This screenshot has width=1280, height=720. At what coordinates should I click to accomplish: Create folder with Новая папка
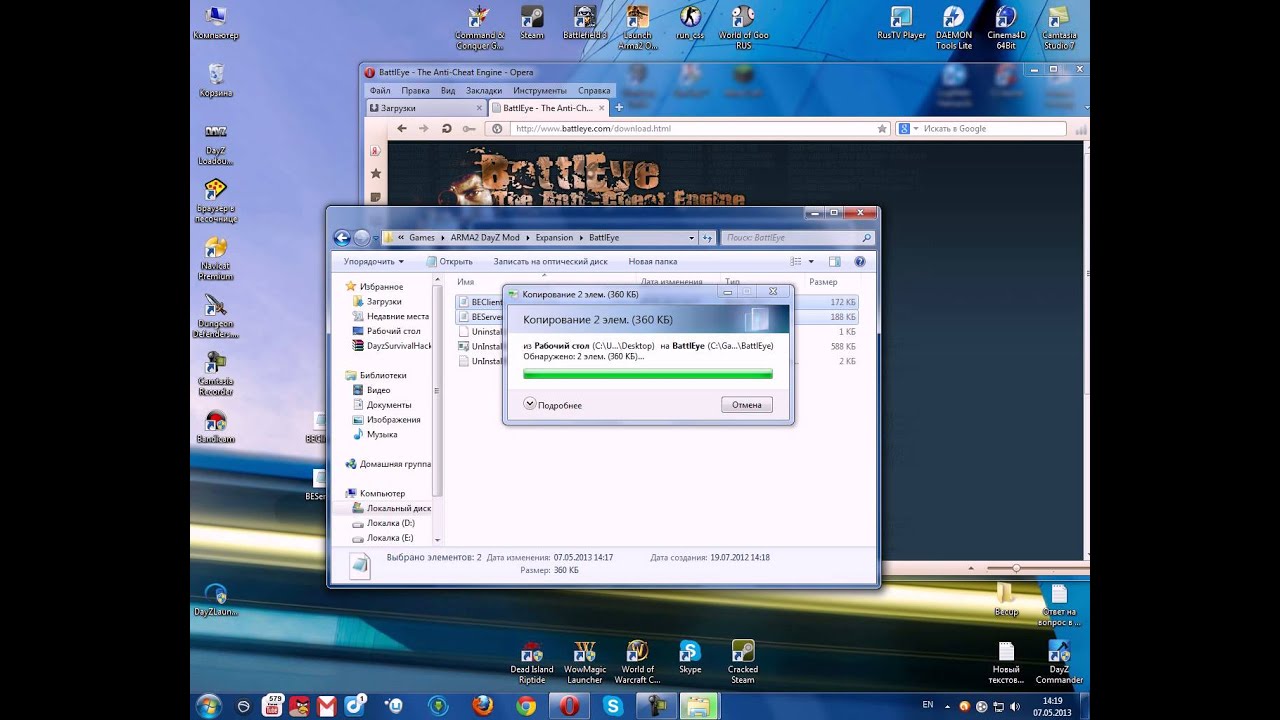652,261
